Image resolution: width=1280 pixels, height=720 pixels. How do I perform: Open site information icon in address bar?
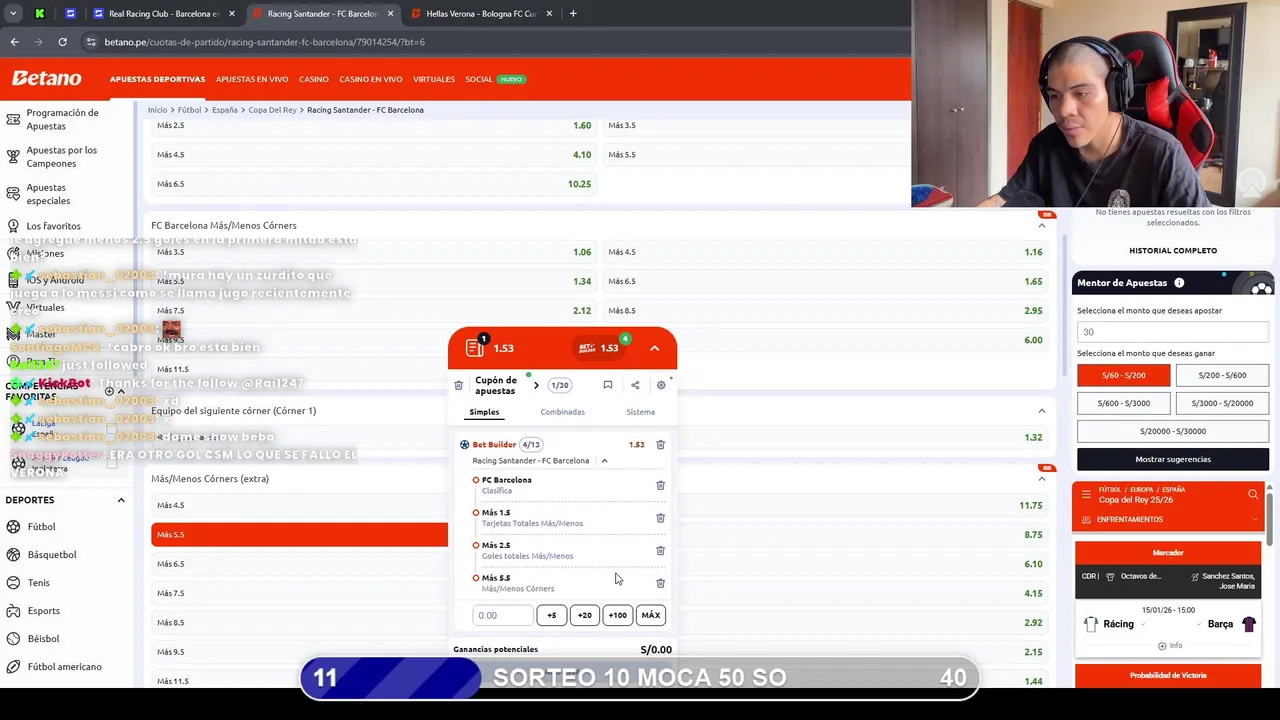[91, 42]
